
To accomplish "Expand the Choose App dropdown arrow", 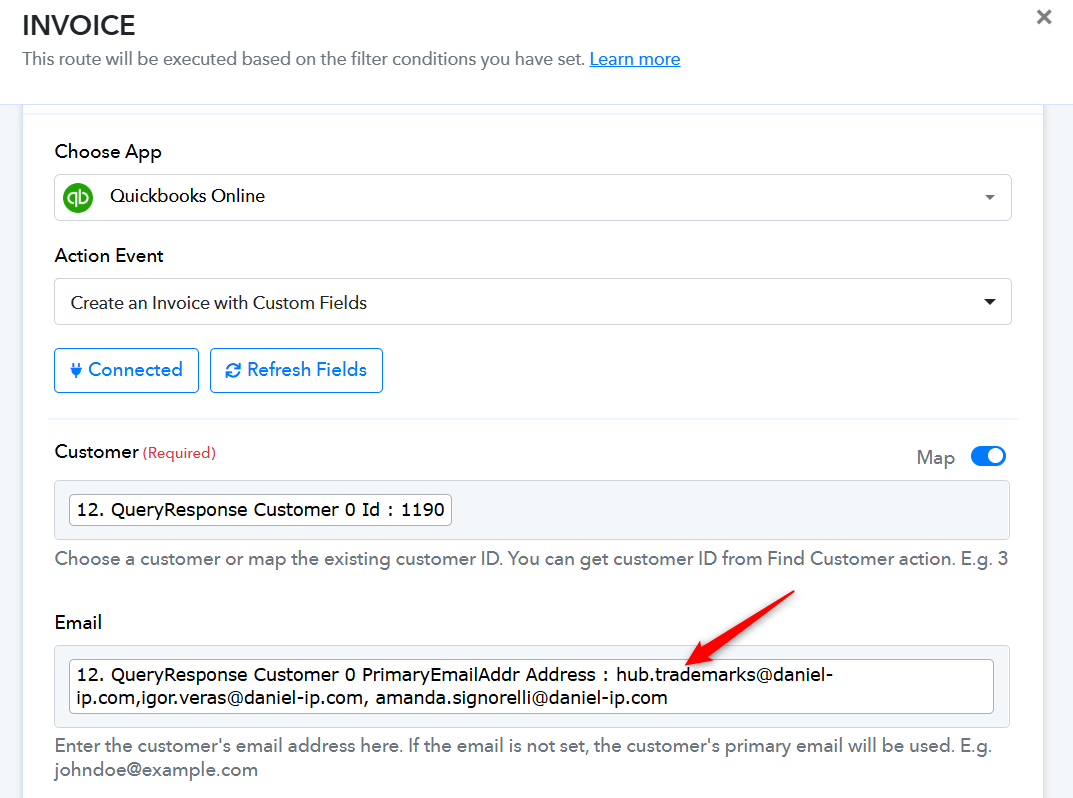I will 989,197.
